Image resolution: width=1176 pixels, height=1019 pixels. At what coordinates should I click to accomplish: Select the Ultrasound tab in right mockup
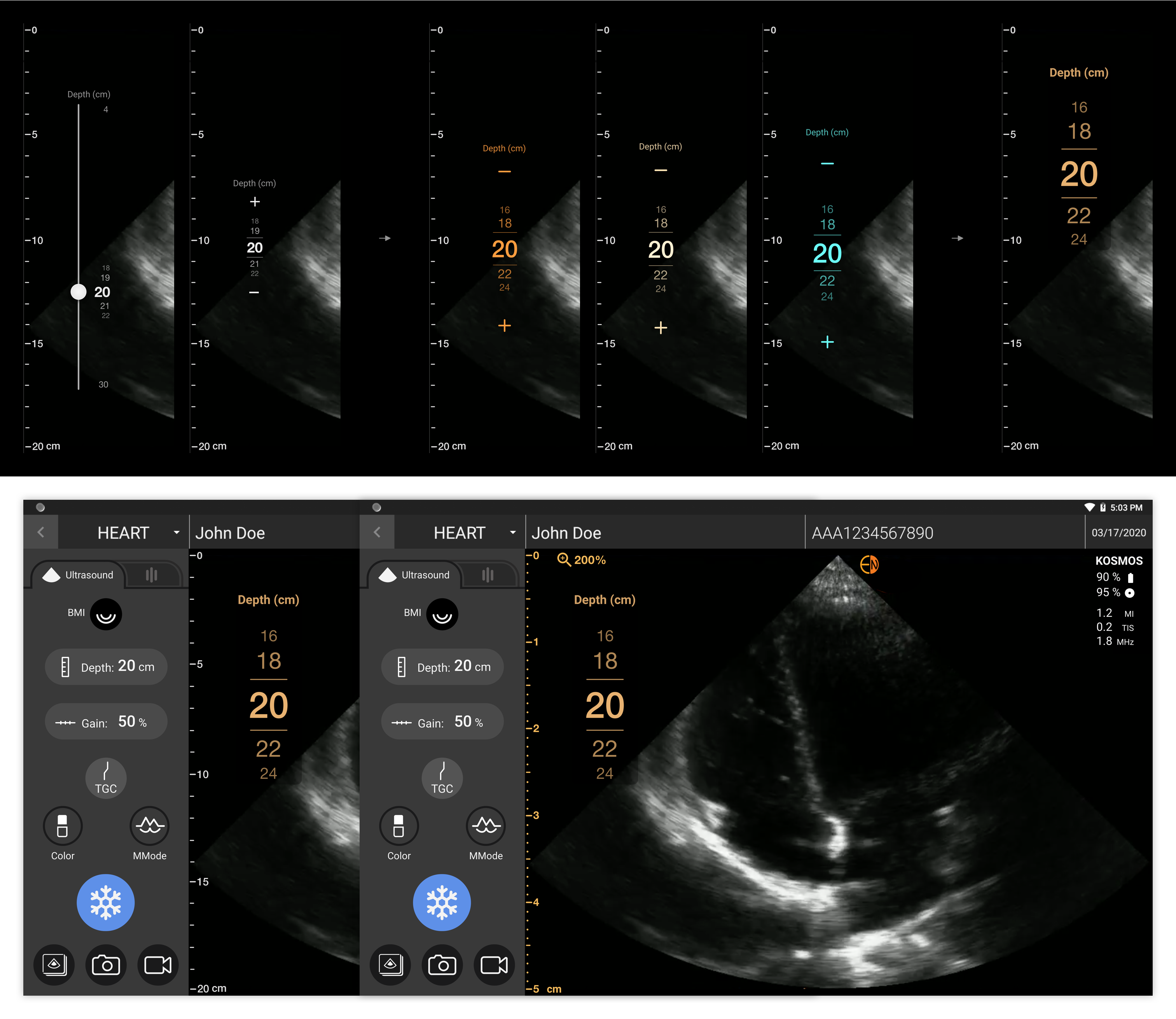(414, 575)
